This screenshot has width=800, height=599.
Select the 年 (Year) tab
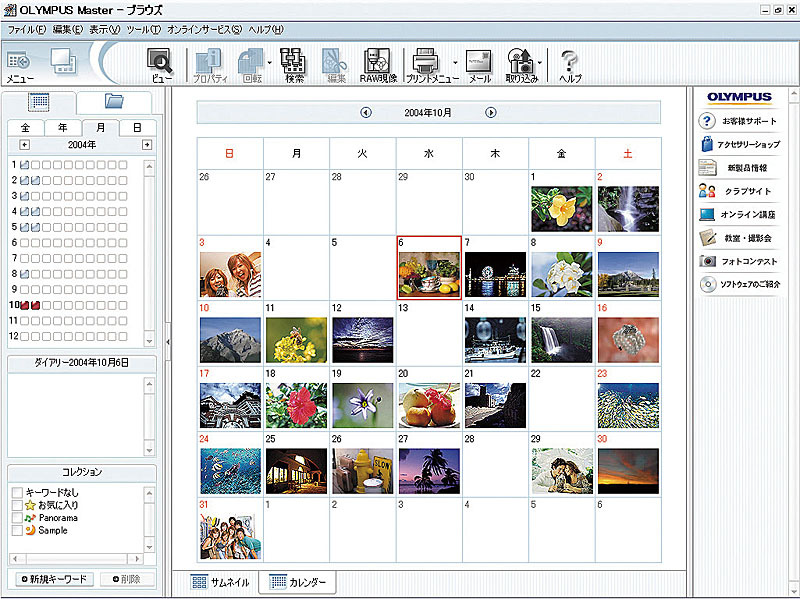pos(63,128)
